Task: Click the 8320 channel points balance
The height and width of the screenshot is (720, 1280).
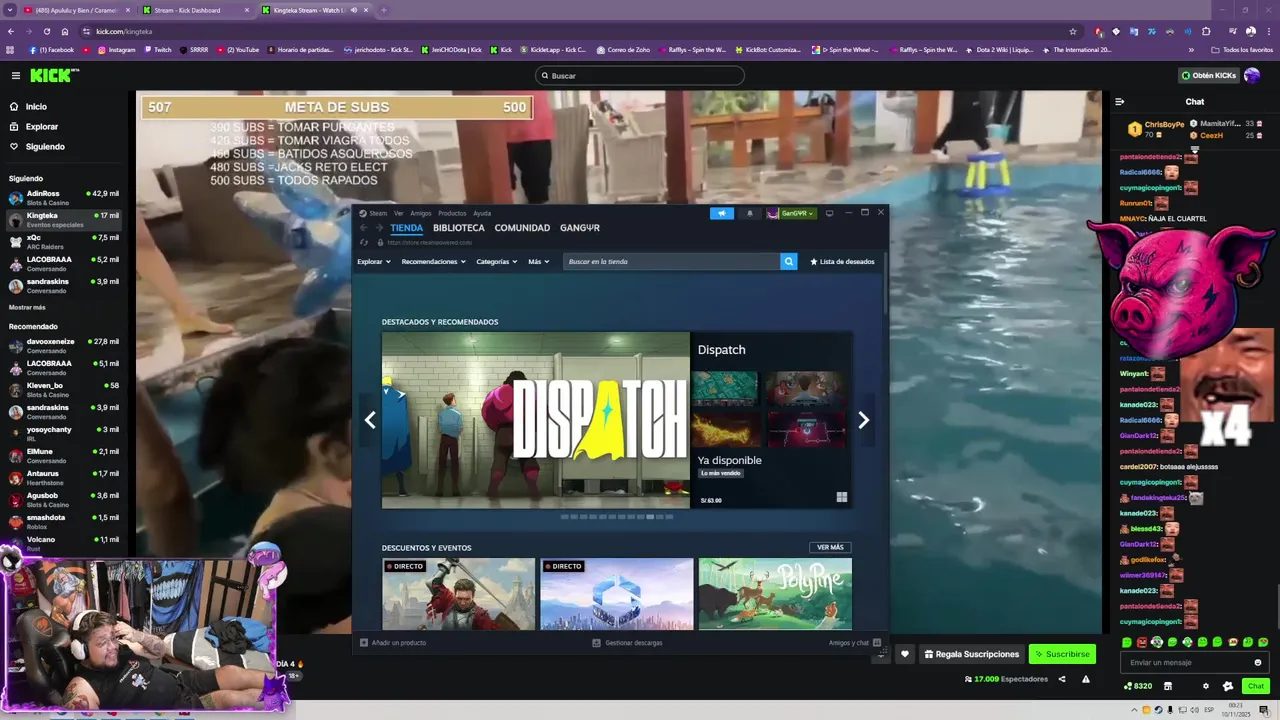Action: coord(1138,686)
